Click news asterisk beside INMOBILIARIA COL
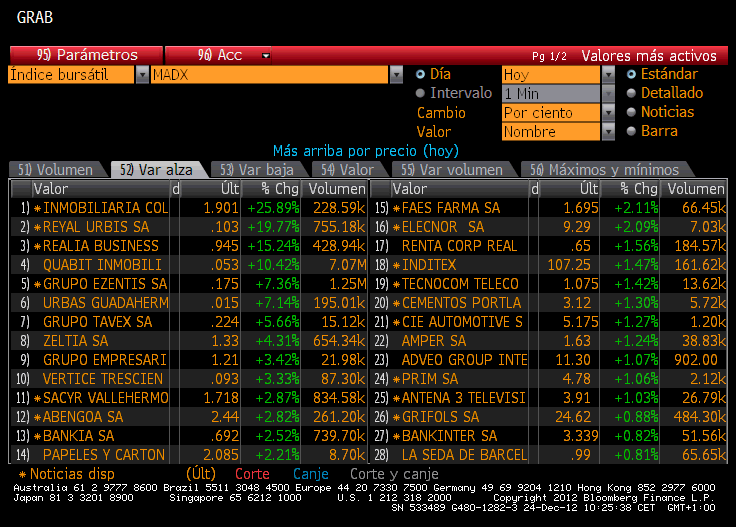Screen dimensions: 736x527 [x=37, y=208]
